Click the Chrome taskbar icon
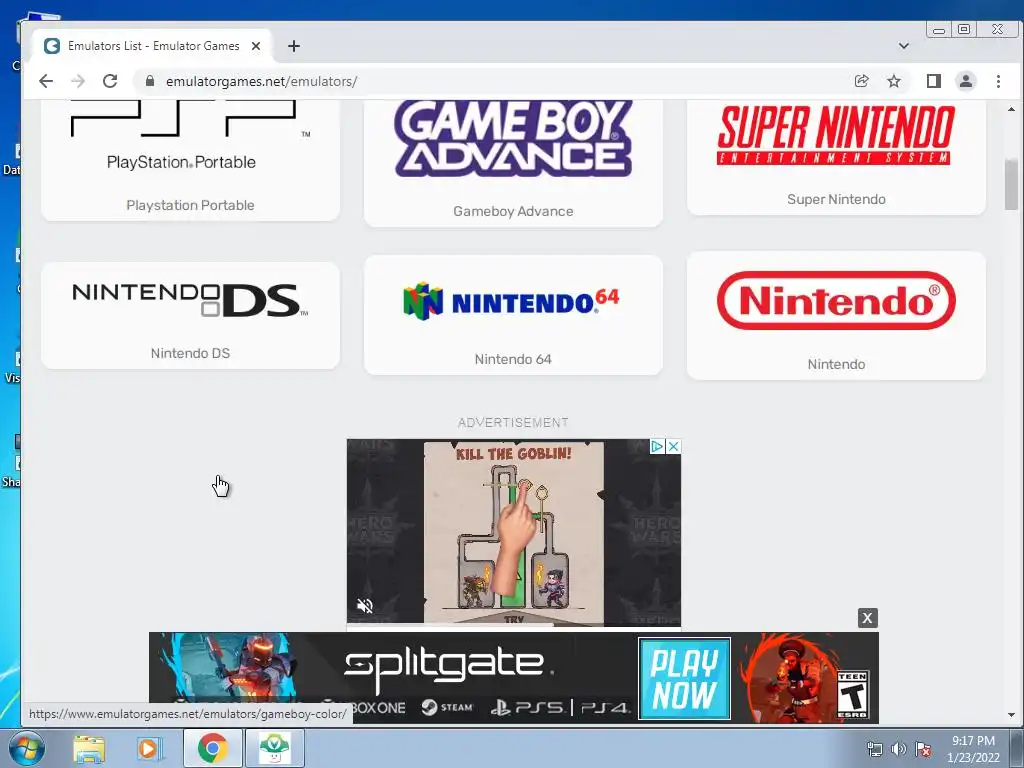 212,748
